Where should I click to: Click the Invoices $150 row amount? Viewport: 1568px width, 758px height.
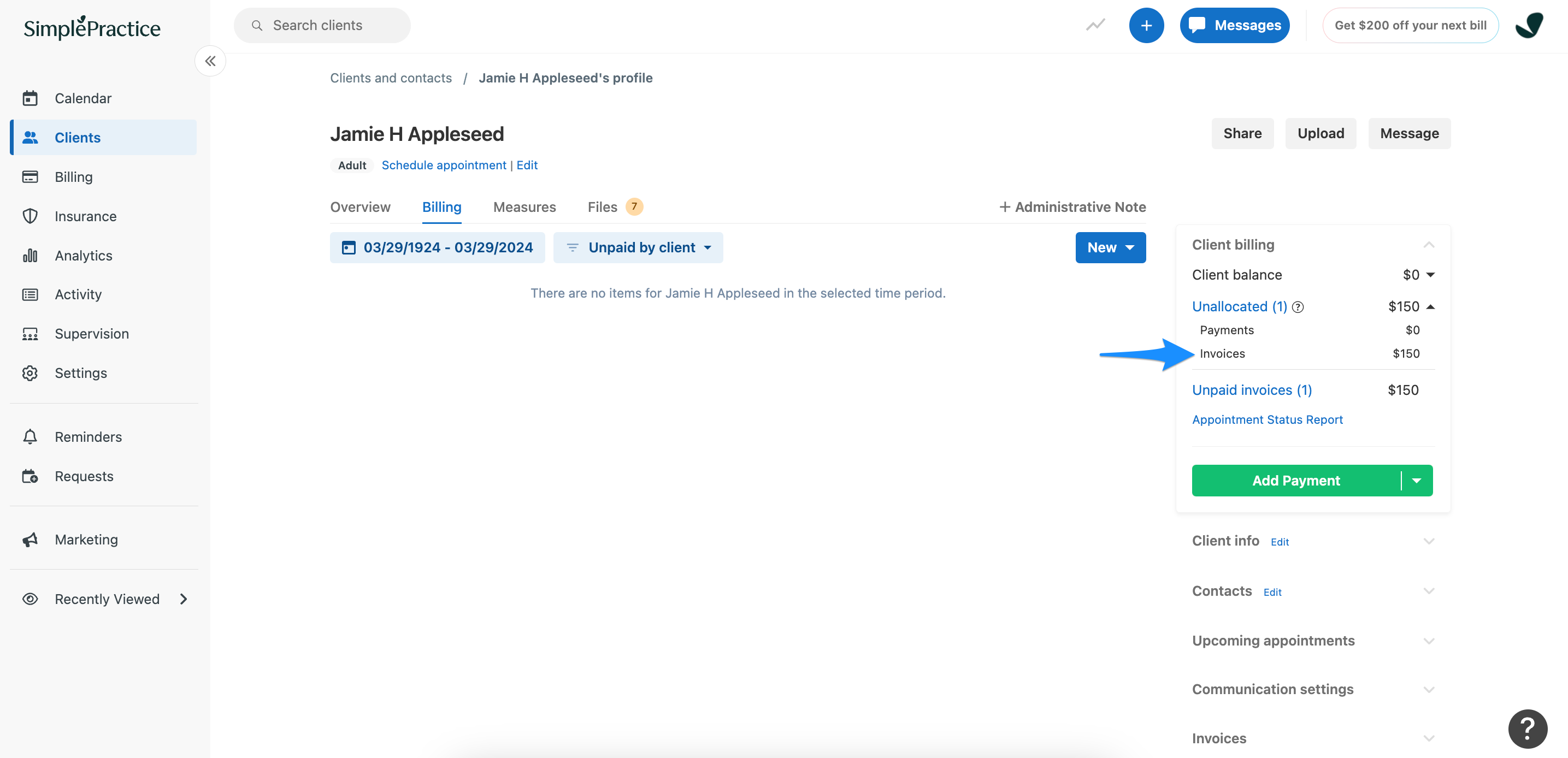tap(1406, 354)
